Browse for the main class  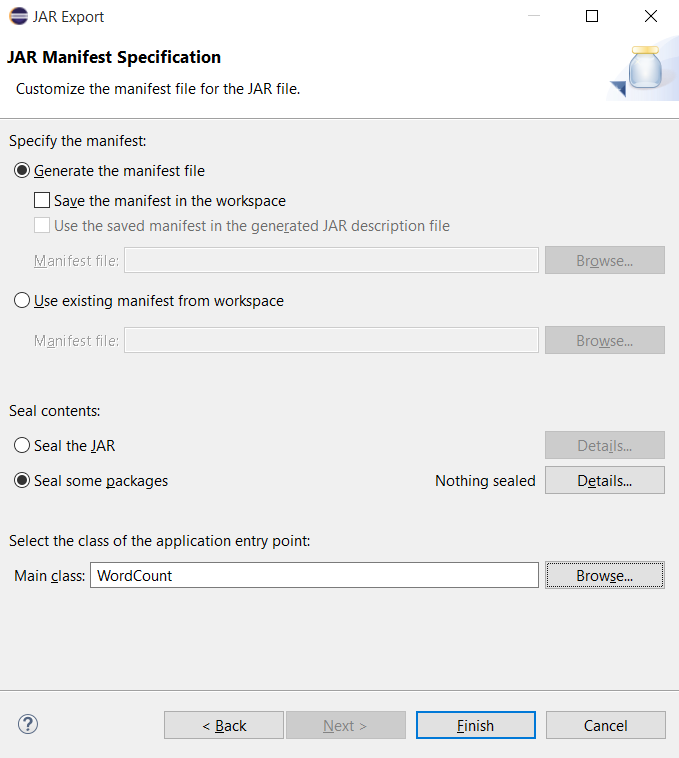pyautogui.click(x=604, y=576)
